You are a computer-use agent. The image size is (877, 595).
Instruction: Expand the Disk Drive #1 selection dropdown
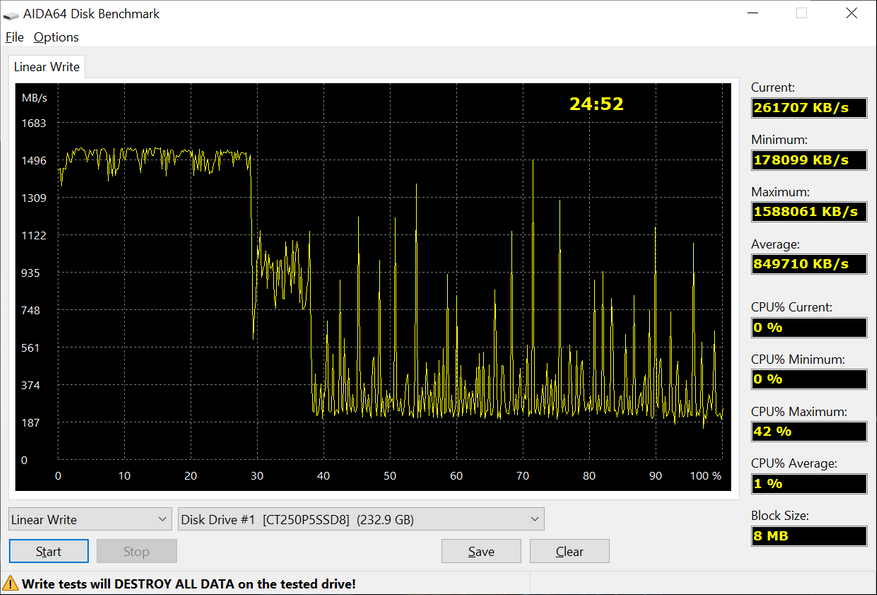coord(360,519)
